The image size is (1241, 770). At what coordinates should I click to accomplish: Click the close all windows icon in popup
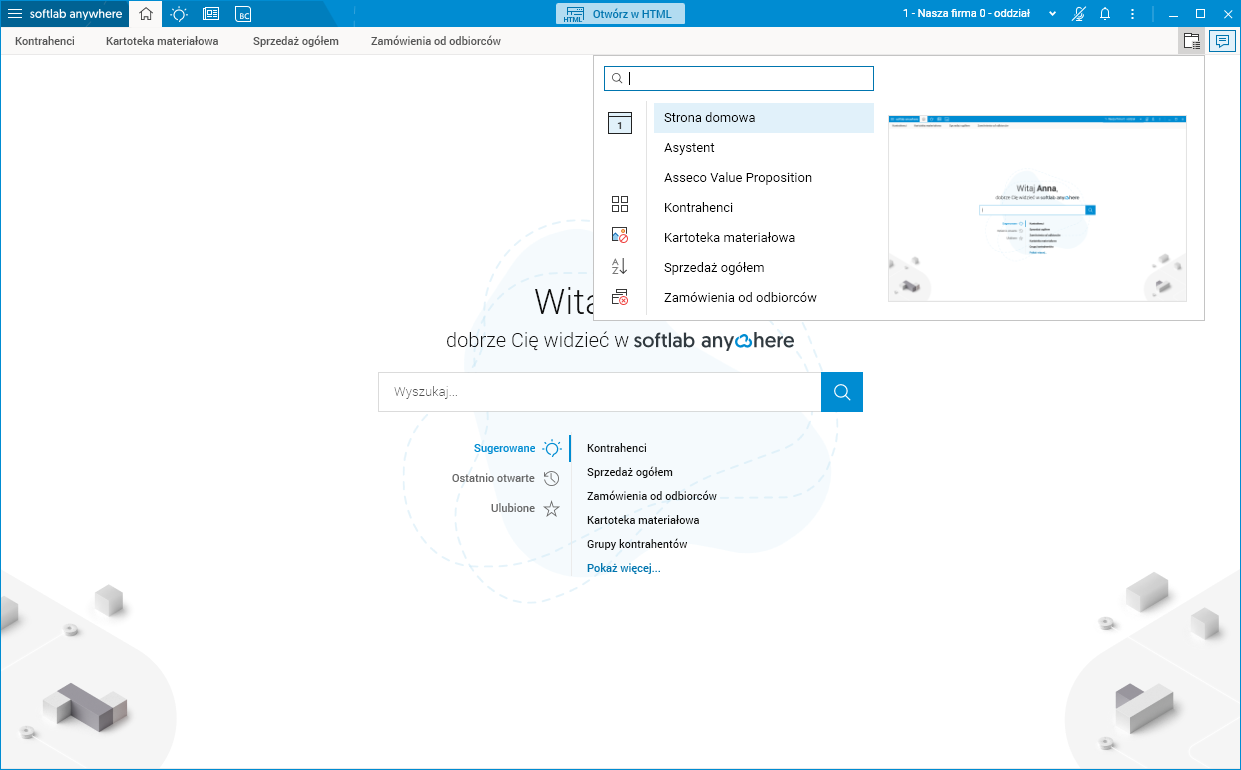pos(620,297)
